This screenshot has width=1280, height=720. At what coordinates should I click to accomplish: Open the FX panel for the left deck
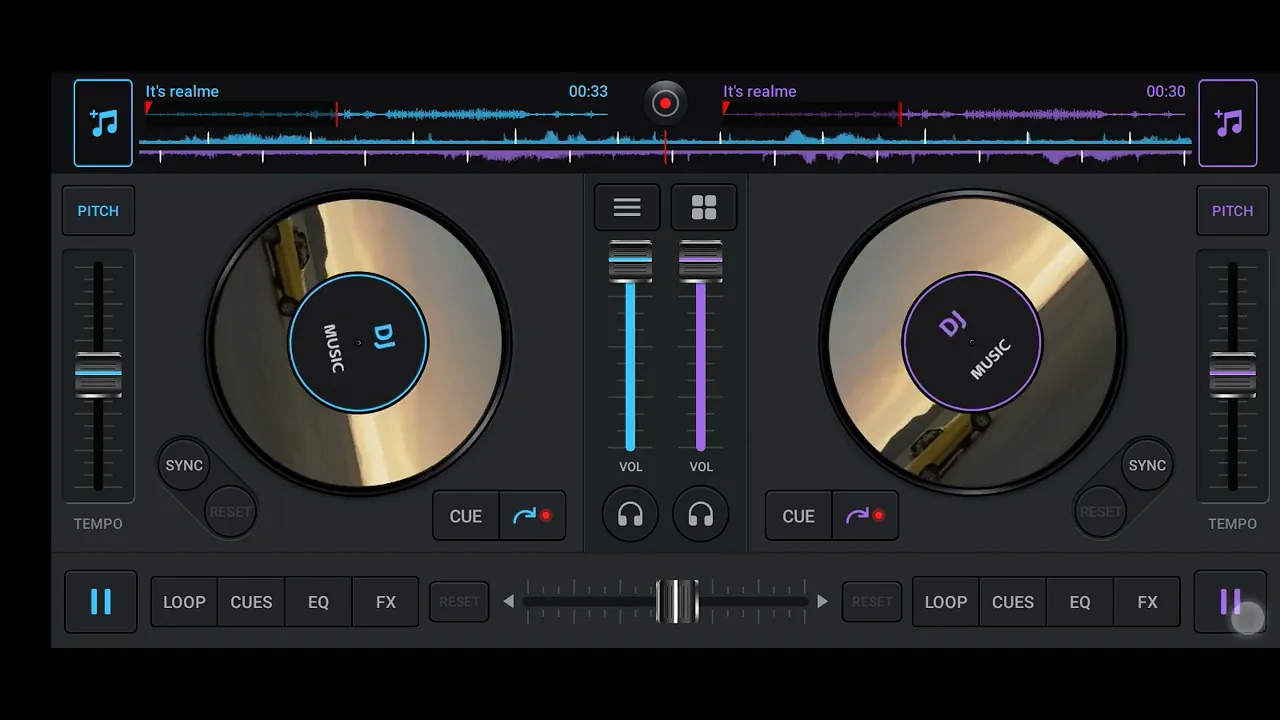386,602
